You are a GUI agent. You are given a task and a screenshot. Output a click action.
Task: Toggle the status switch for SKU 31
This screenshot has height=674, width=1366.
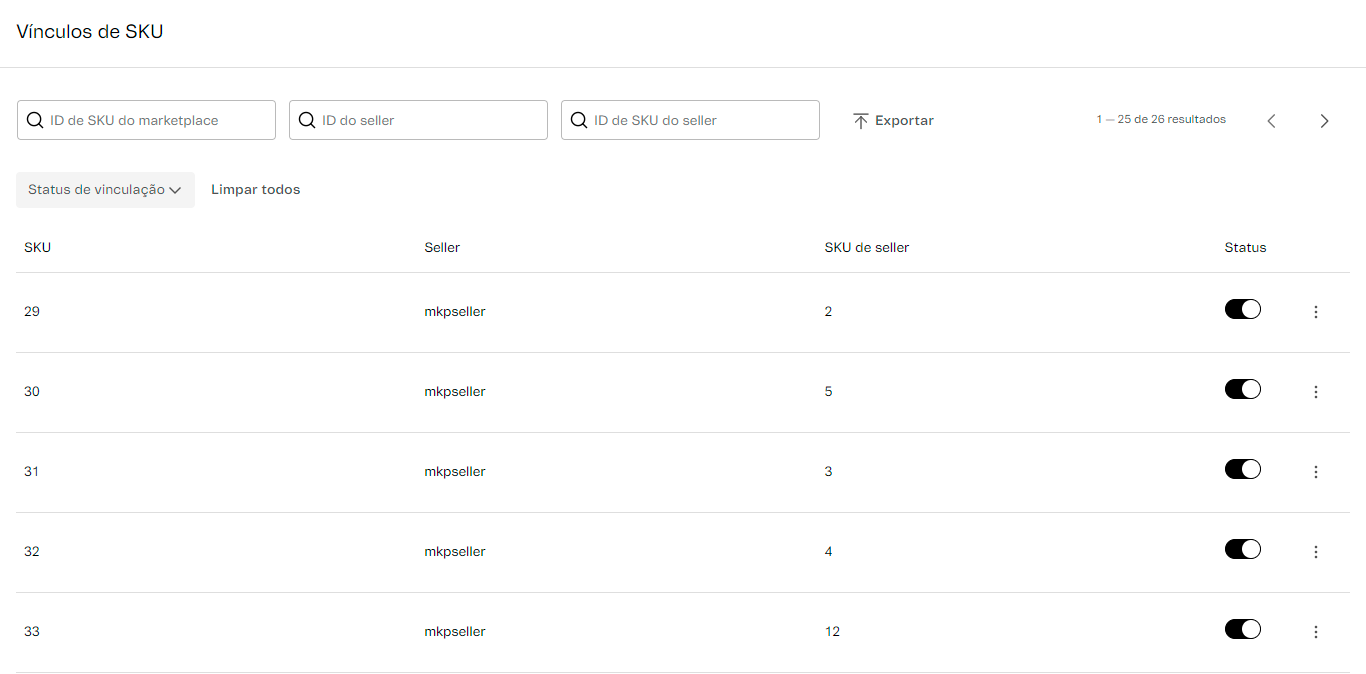[x=1242, y=470]
